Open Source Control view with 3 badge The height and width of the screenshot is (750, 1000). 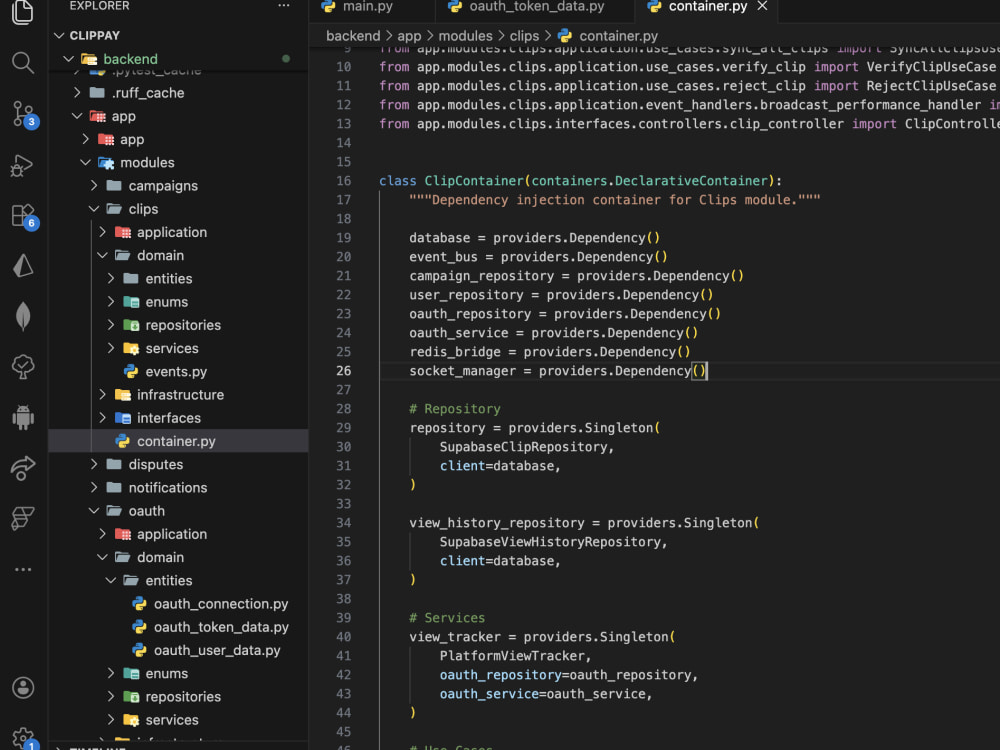point(24,114)
